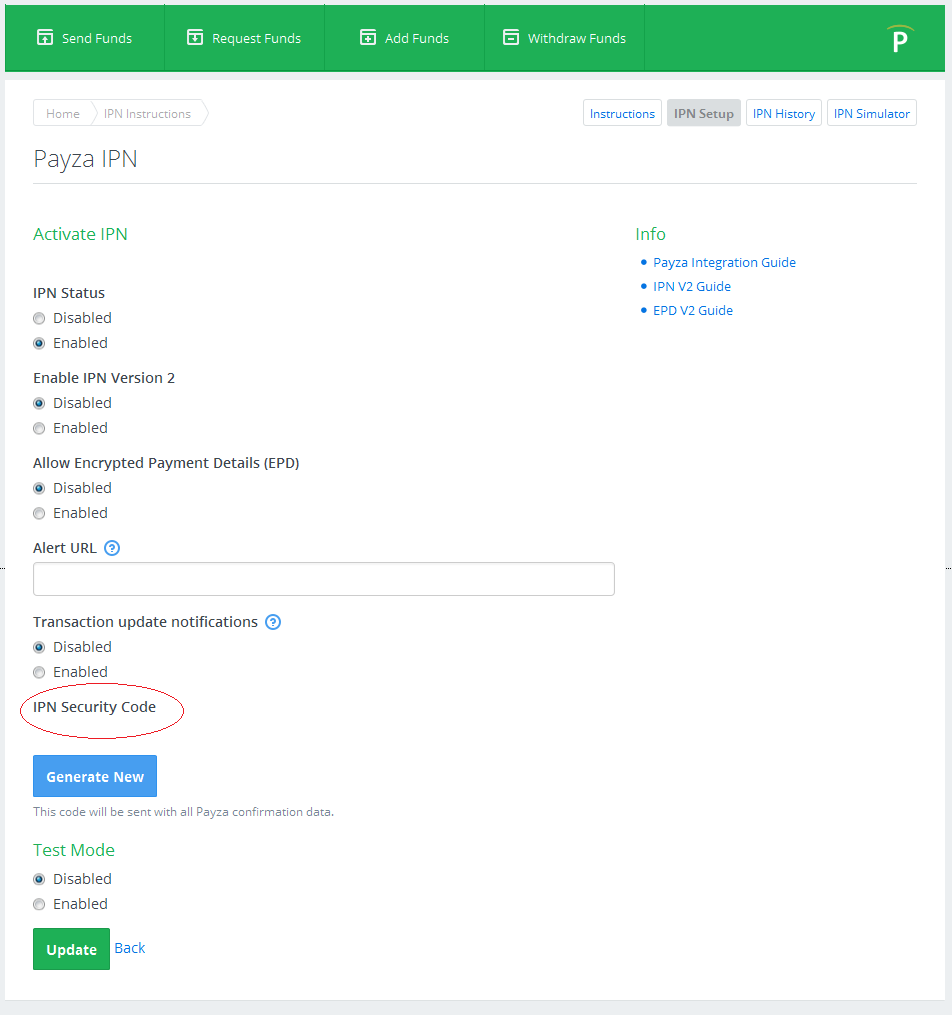Switch to the IPN Setup tab

tap(703, 113)
